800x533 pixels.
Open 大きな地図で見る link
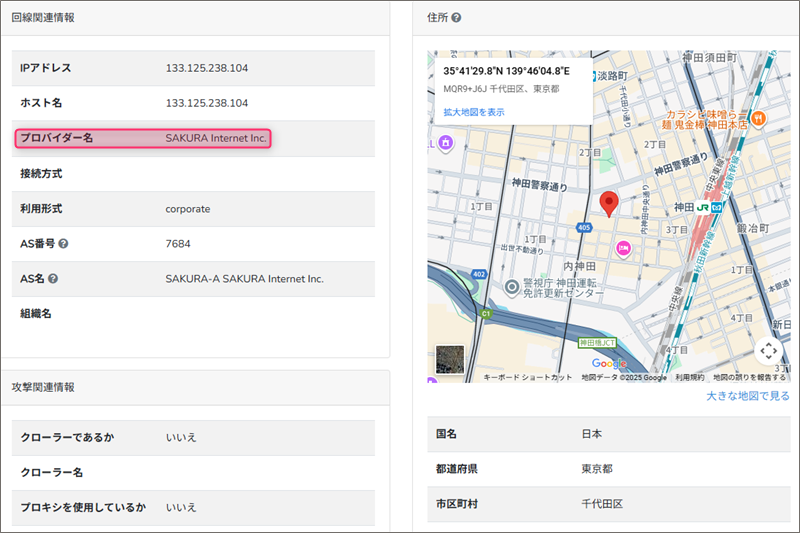(747, 396)
